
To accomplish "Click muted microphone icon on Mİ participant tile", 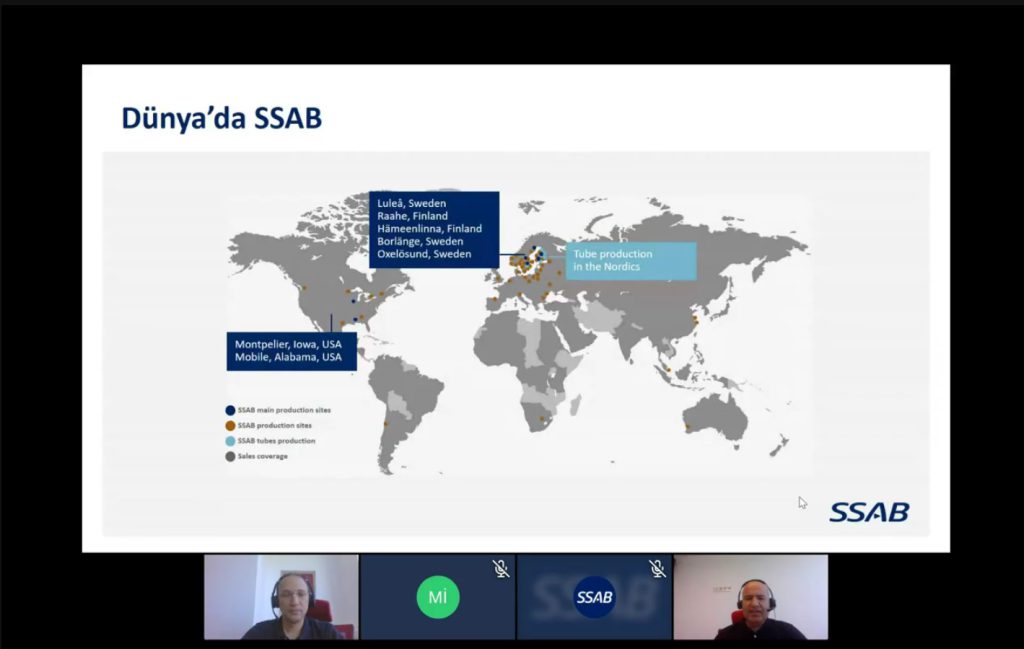I will pyautogui.click(x=501, y=569).
